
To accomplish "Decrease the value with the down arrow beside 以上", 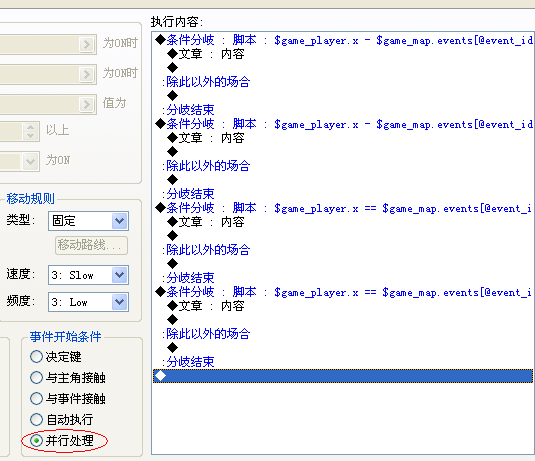I will coord(30,136).
